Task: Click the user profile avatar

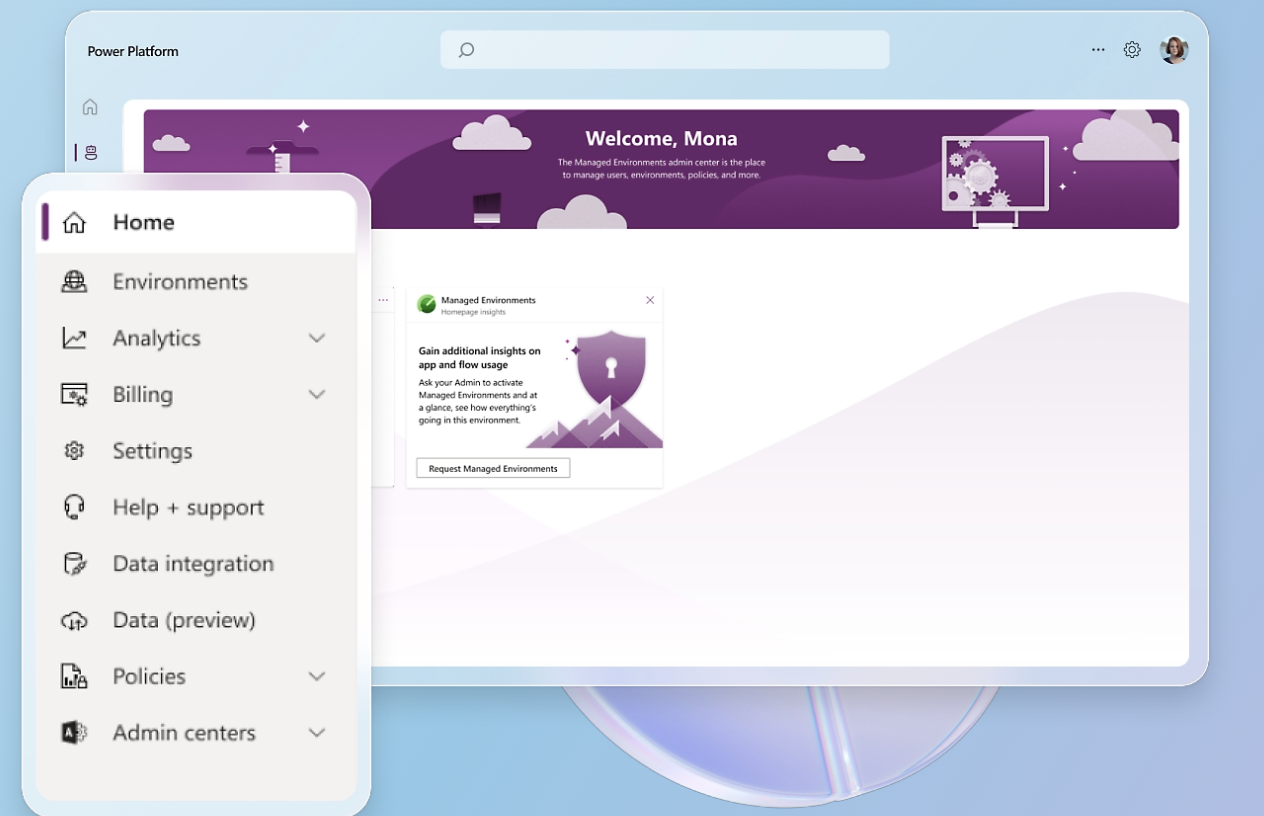Action: (1174, 50)
